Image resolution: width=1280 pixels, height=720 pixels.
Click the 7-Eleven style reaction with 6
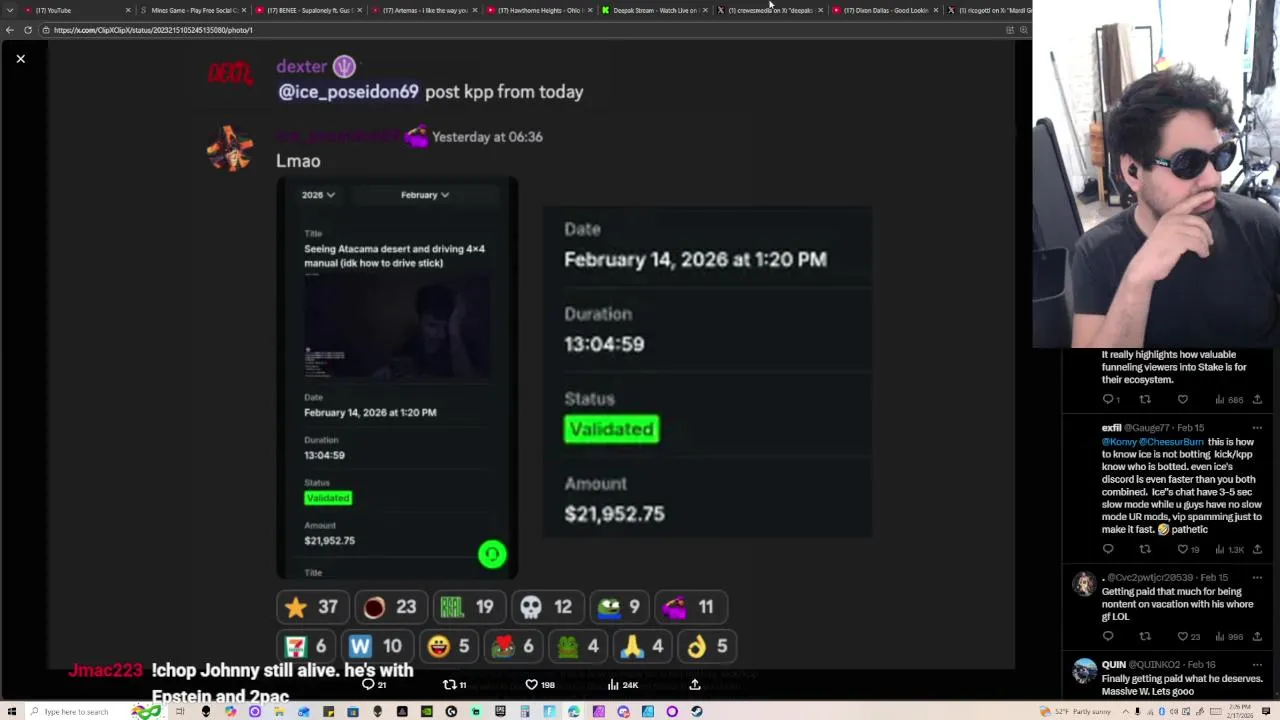pyautogui.click(x=305, y=646)
